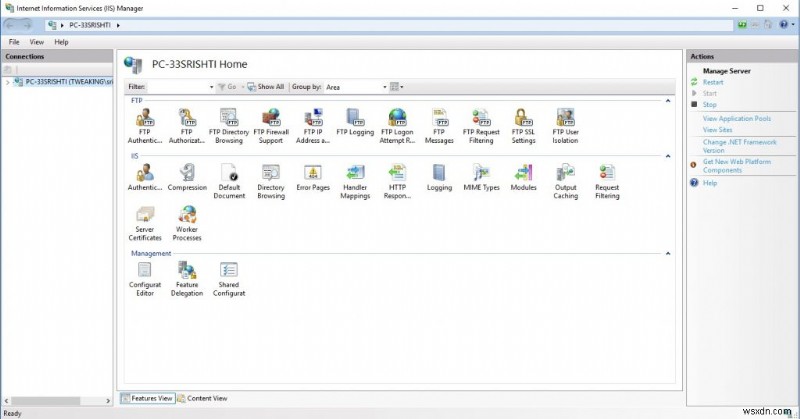Screen dimensions: 800x419
Task: Open FTP Messages feature
Action: click(439, 126)
